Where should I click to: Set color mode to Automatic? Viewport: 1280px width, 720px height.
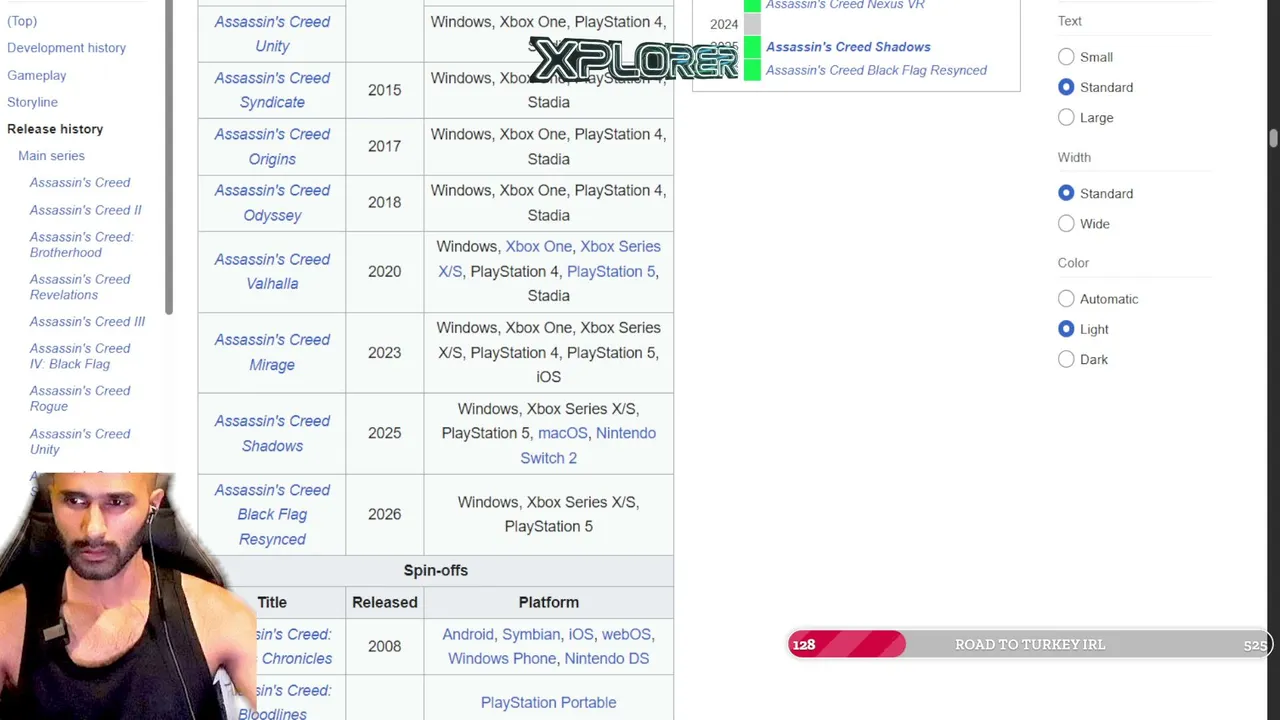(1066, 298)
